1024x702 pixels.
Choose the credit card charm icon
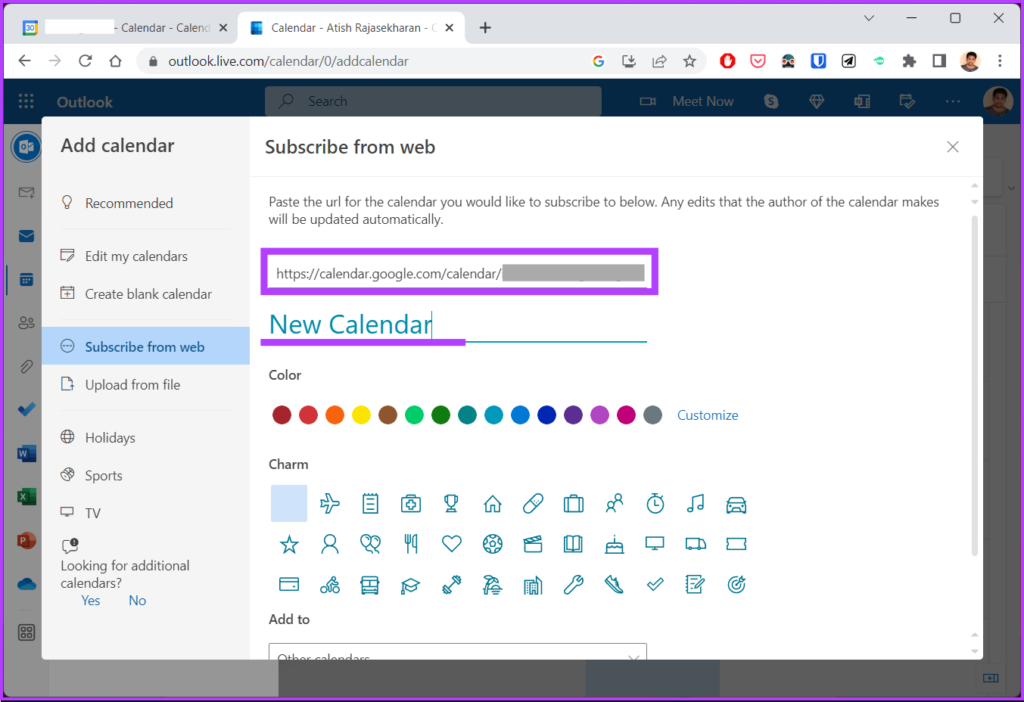(289, 584)
